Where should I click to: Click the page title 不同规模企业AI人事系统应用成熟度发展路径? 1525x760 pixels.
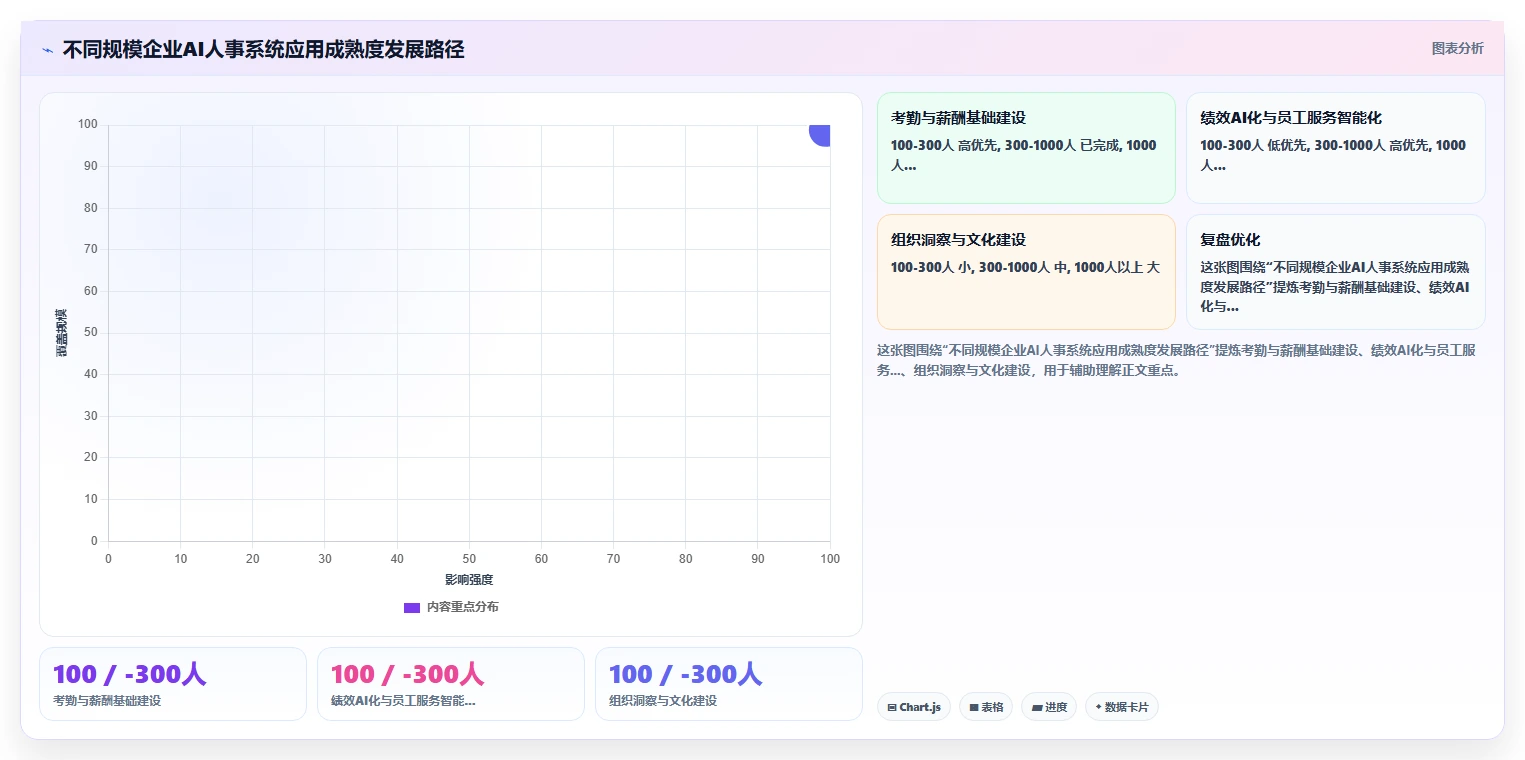click(x=264, y=50)
